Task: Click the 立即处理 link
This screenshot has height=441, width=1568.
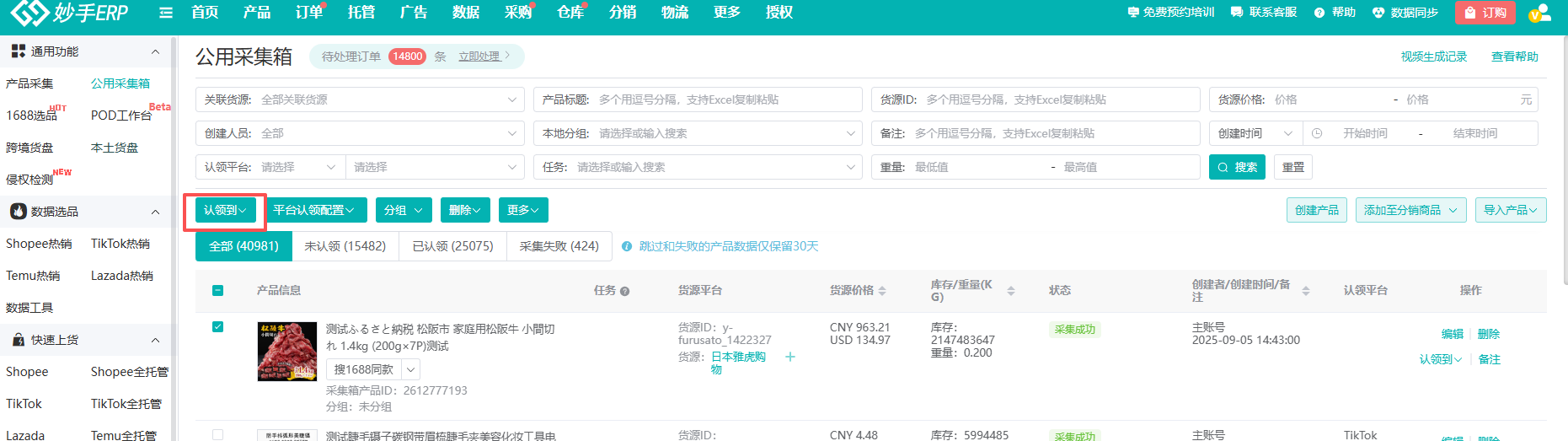Action: click(479, 56)
